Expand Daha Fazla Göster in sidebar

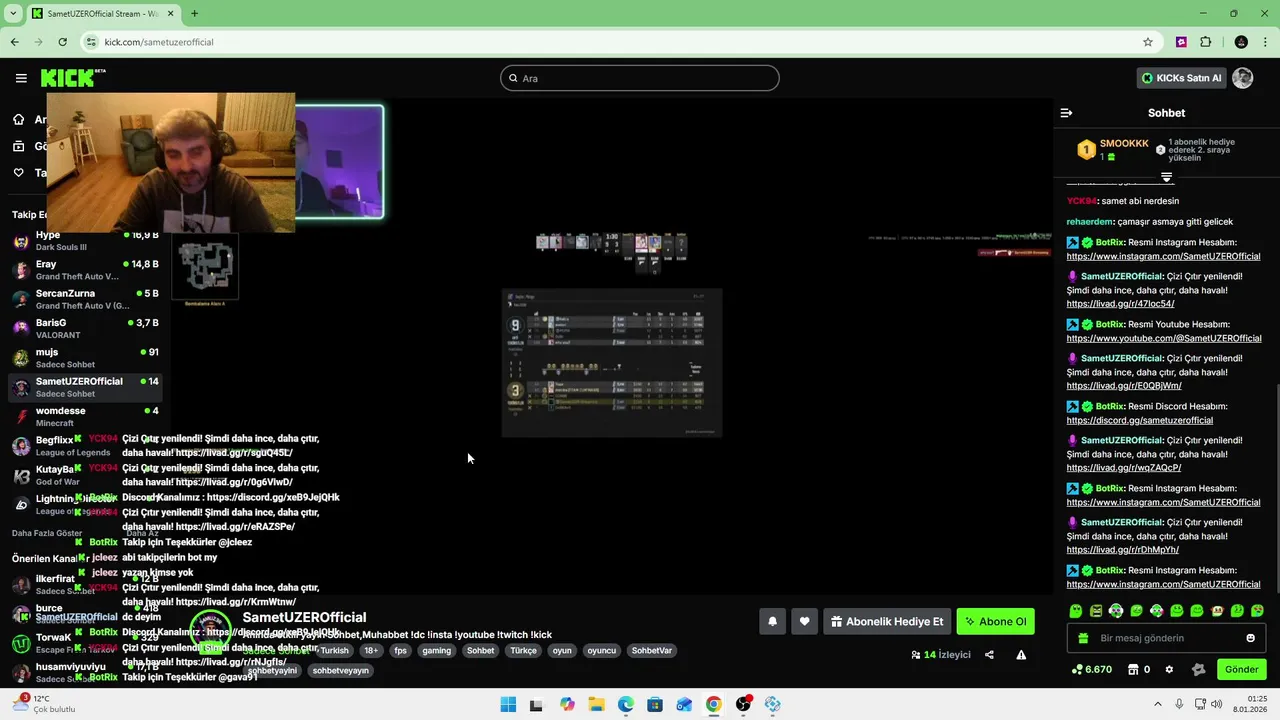47,533
